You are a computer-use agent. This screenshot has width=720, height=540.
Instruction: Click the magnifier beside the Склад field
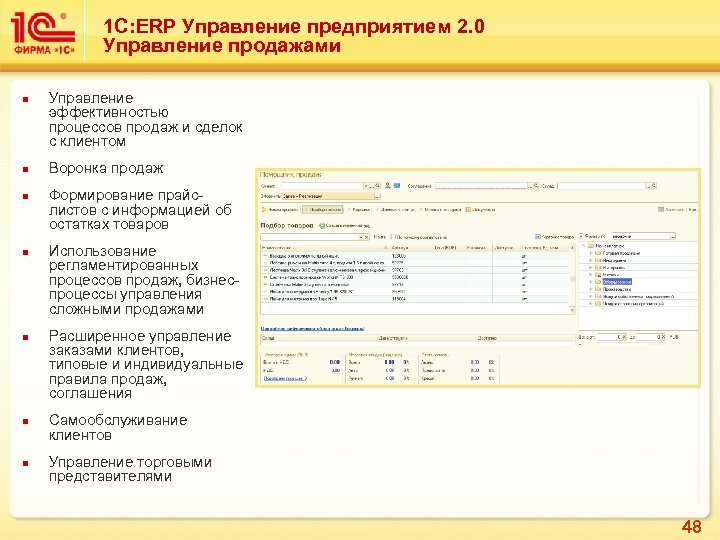click(654, 186)
